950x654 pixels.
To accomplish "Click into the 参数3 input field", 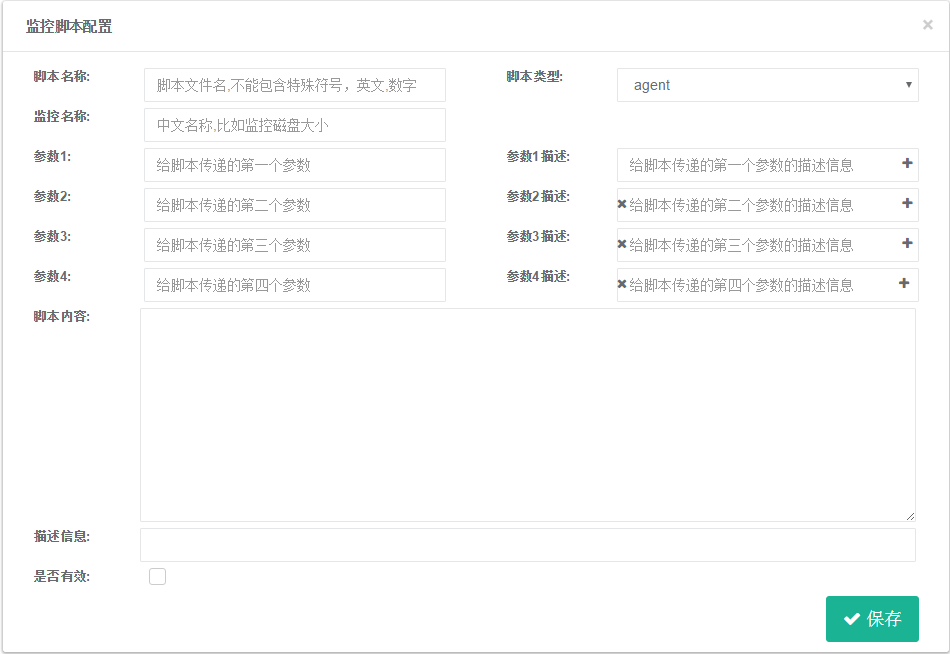I will click(x=295, y=245).
